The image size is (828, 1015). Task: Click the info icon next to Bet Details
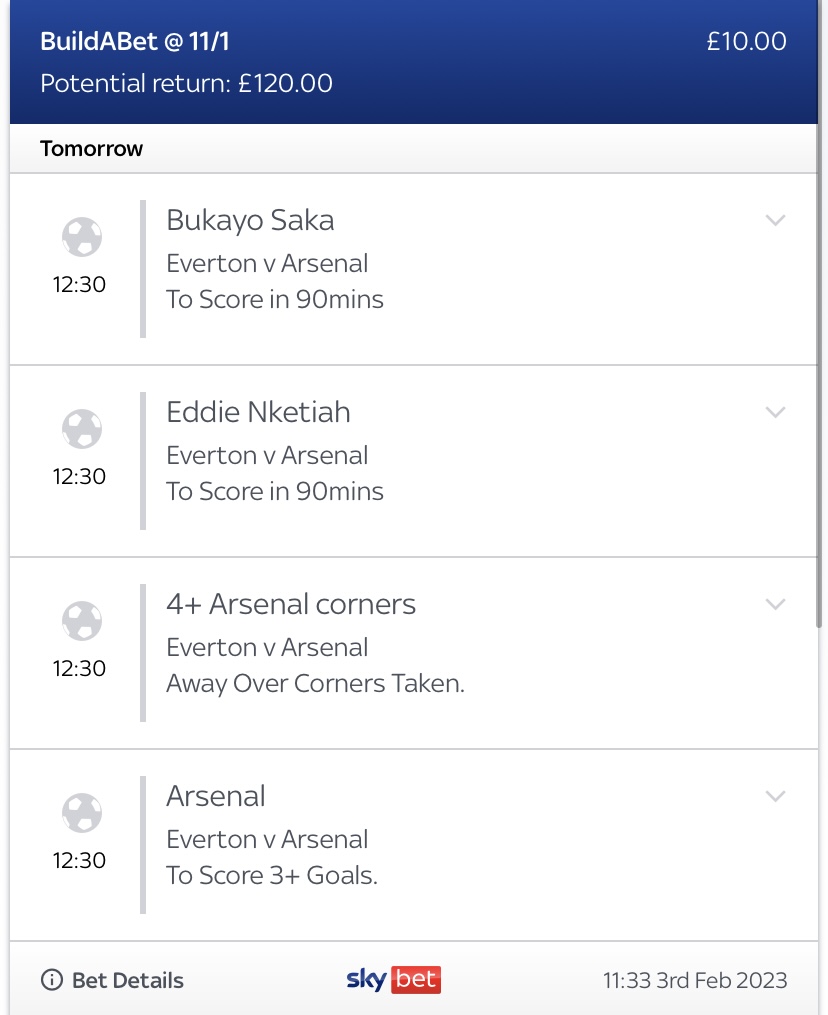pyautogui.click(x=52, y=980)
